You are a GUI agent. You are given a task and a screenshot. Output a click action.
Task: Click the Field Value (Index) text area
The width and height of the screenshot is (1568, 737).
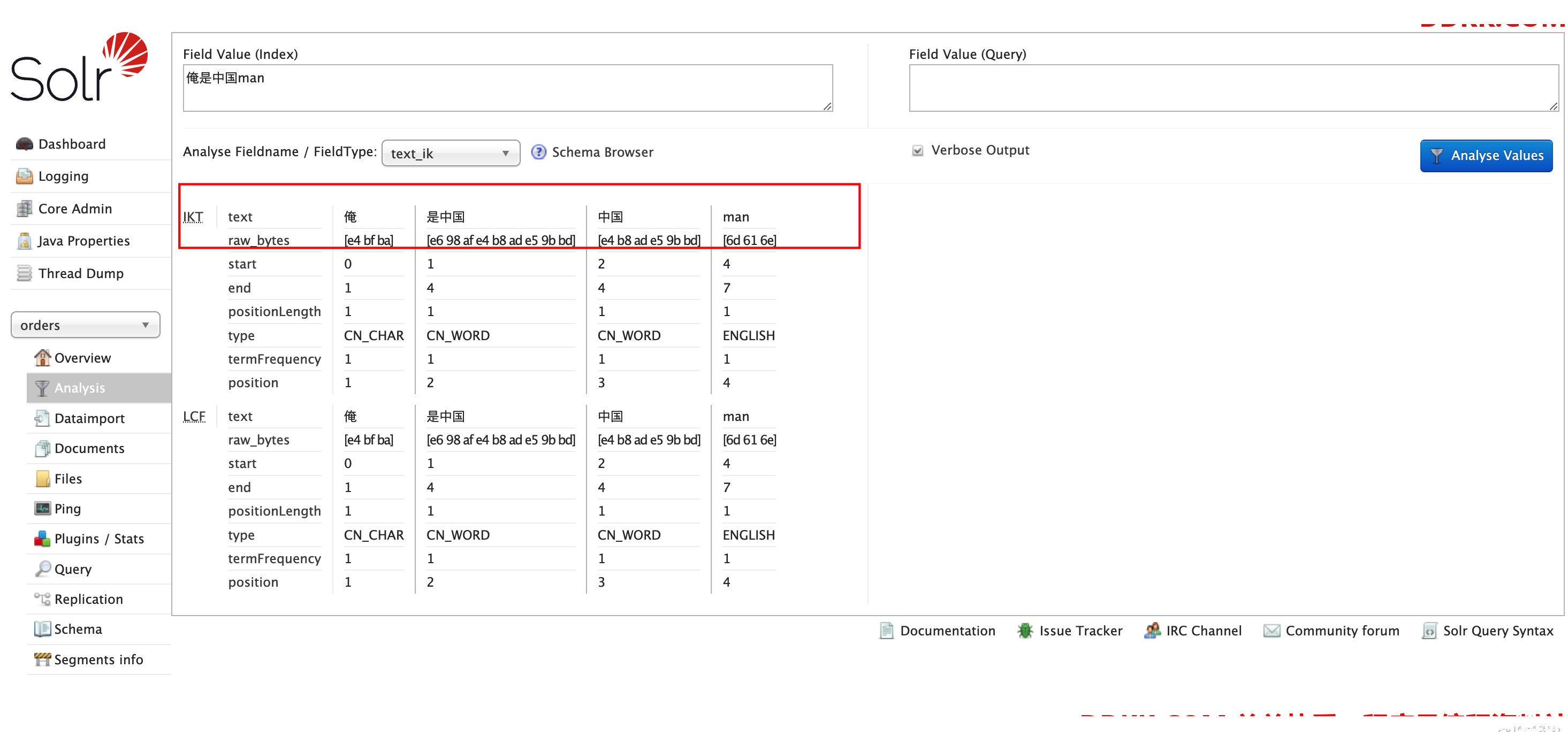click(x=508, y=88)
